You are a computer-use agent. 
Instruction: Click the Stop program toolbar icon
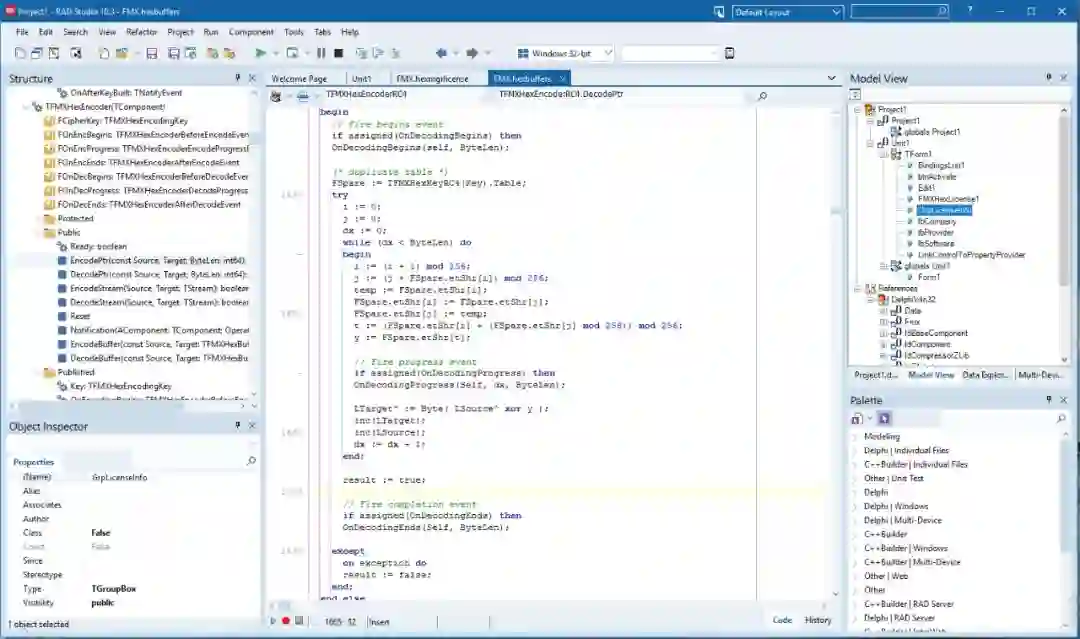(339, 53)
